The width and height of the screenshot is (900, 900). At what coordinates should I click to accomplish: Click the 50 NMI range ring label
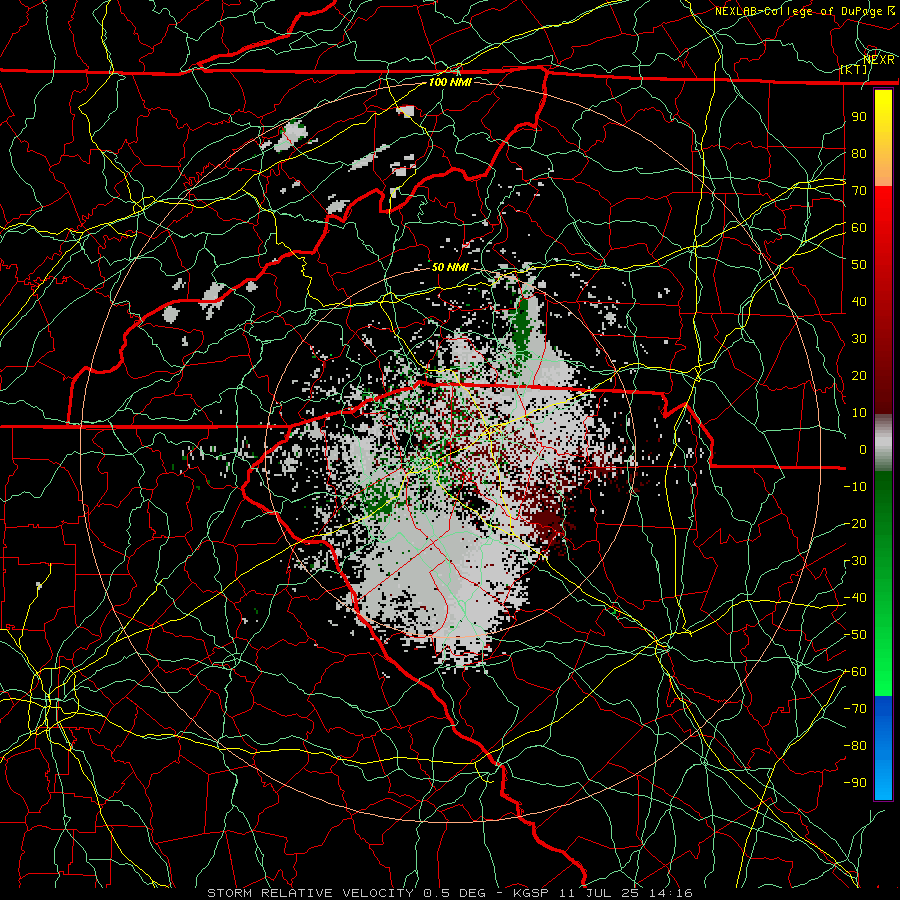pyautogui.click(x=450, y=267)
